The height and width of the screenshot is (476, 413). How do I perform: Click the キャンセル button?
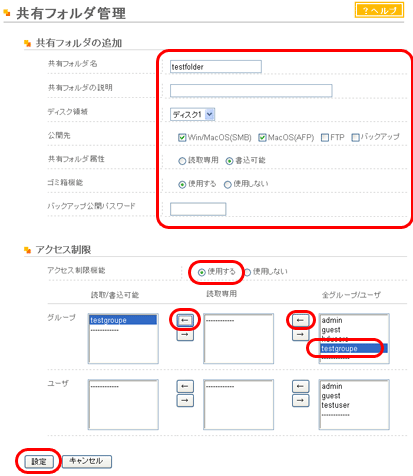tap(87, 461)
